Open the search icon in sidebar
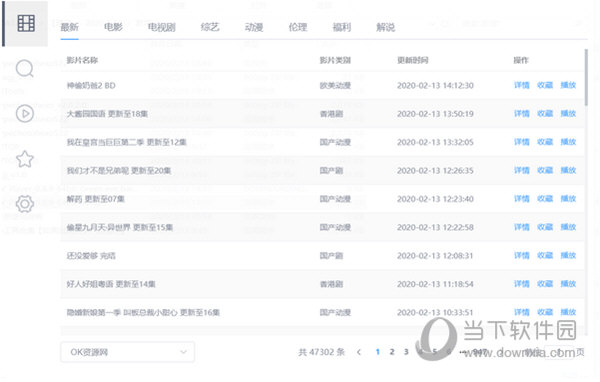Screen dimensions: 600x382 coord(25,69)
